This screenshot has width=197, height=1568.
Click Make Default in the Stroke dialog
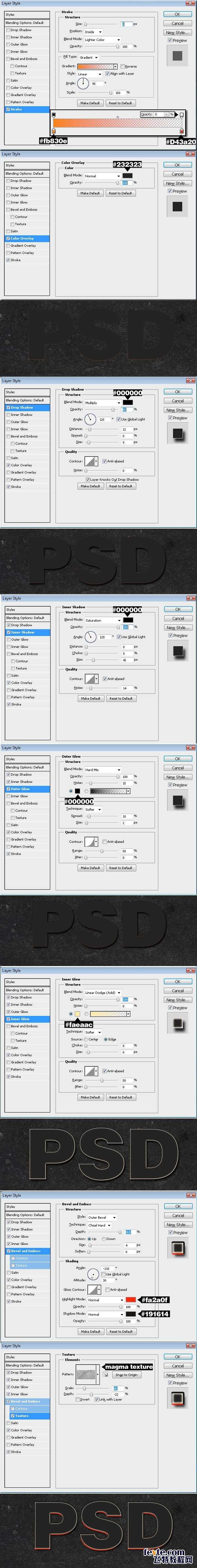[x=90, y=103]
